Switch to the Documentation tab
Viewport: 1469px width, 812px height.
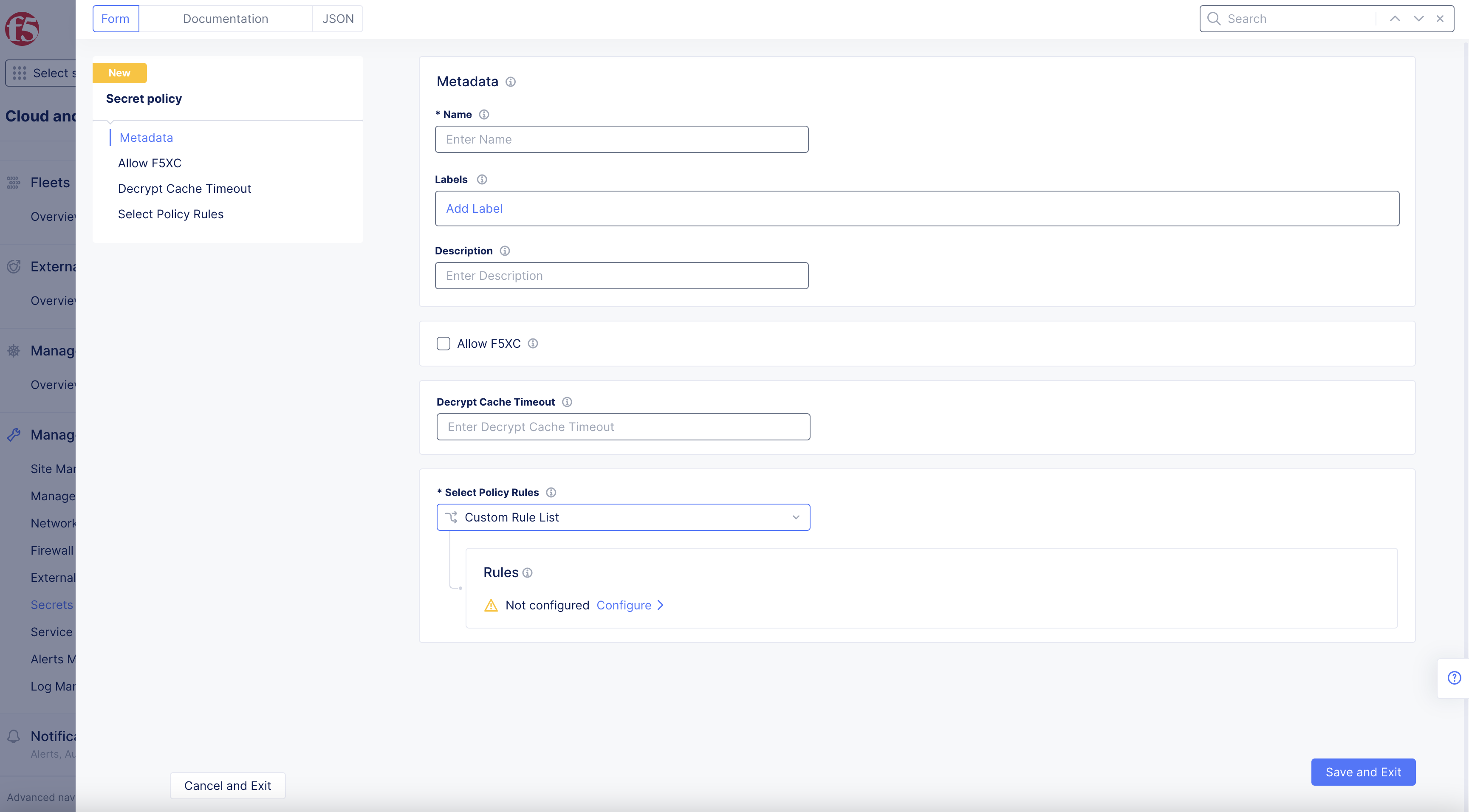tap(225, 19)
